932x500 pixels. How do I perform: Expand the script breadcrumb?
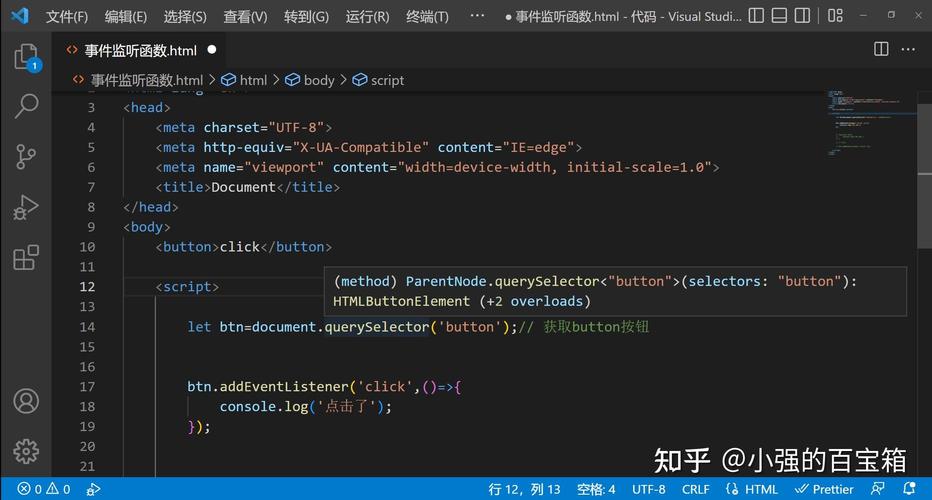387,80
